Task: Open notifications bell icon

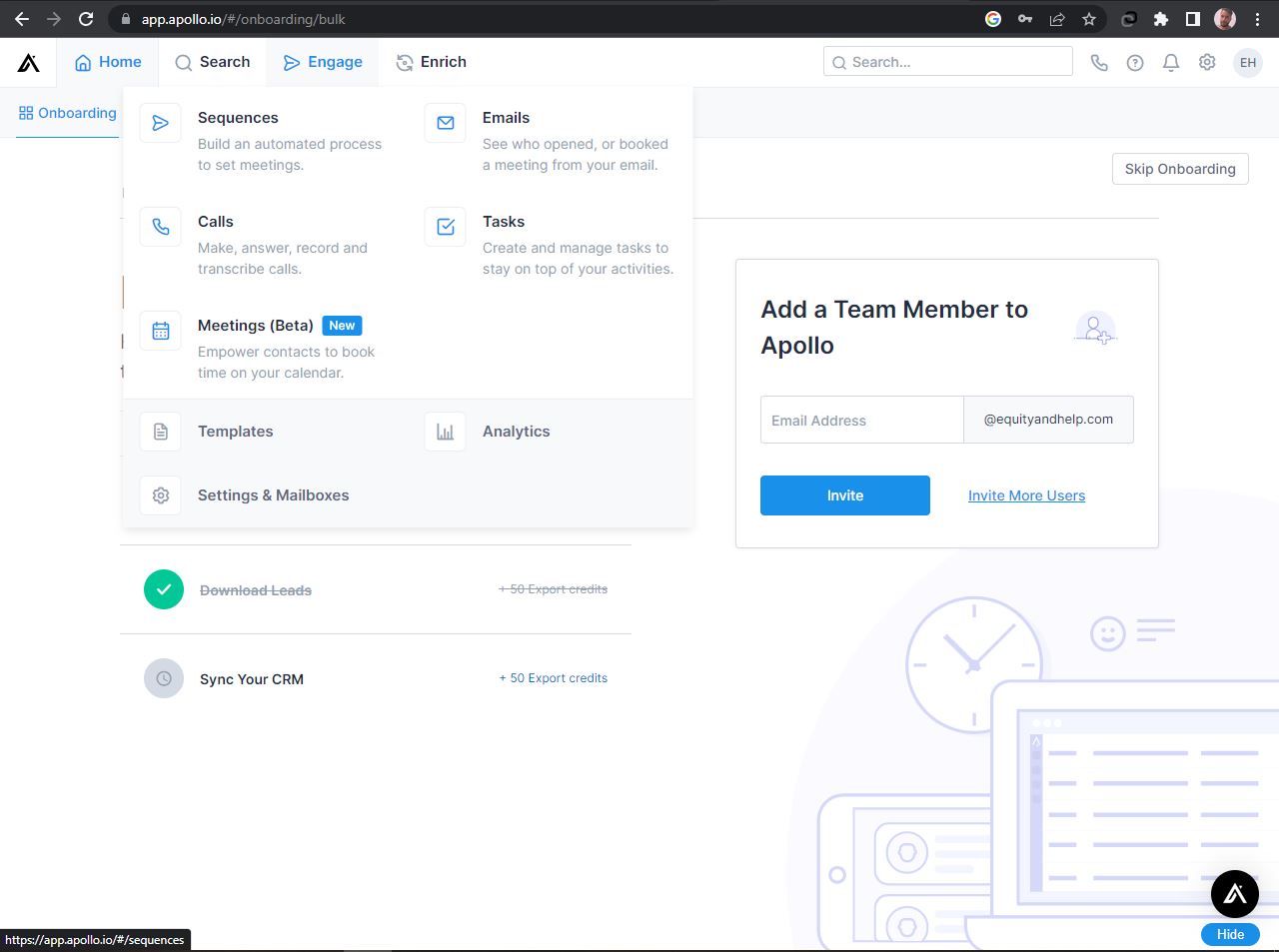Action: click(x=1171, y=62)
